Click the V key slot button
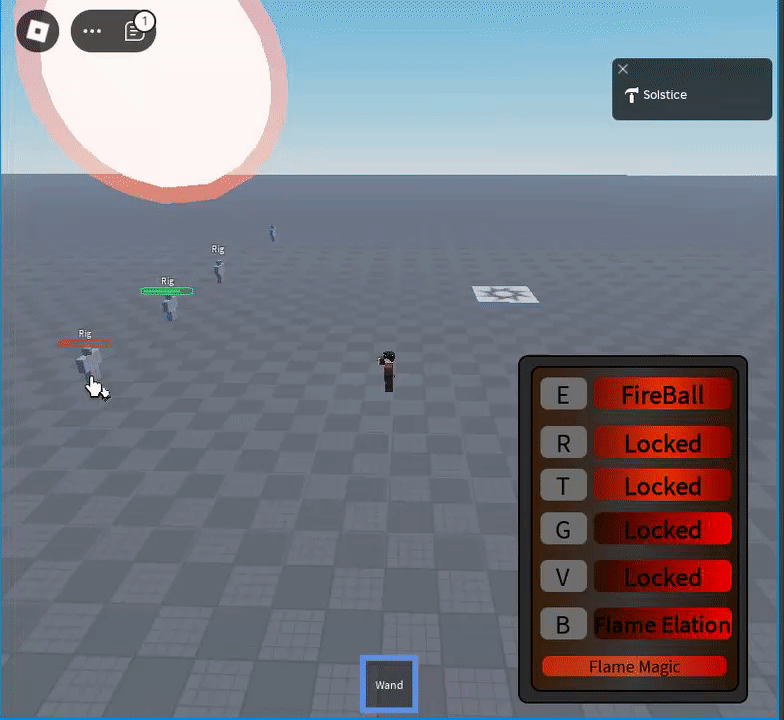Viewport: 784px width, 720px height. coord(563,576)
